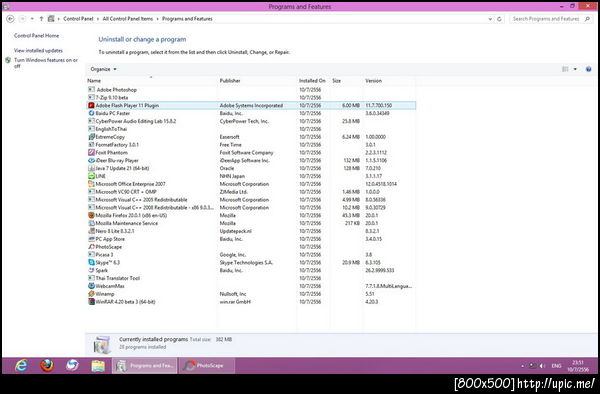This screenshot has width=600, height=394.
Task: Go back with the back arrow
Action: [x=10, y=19]
